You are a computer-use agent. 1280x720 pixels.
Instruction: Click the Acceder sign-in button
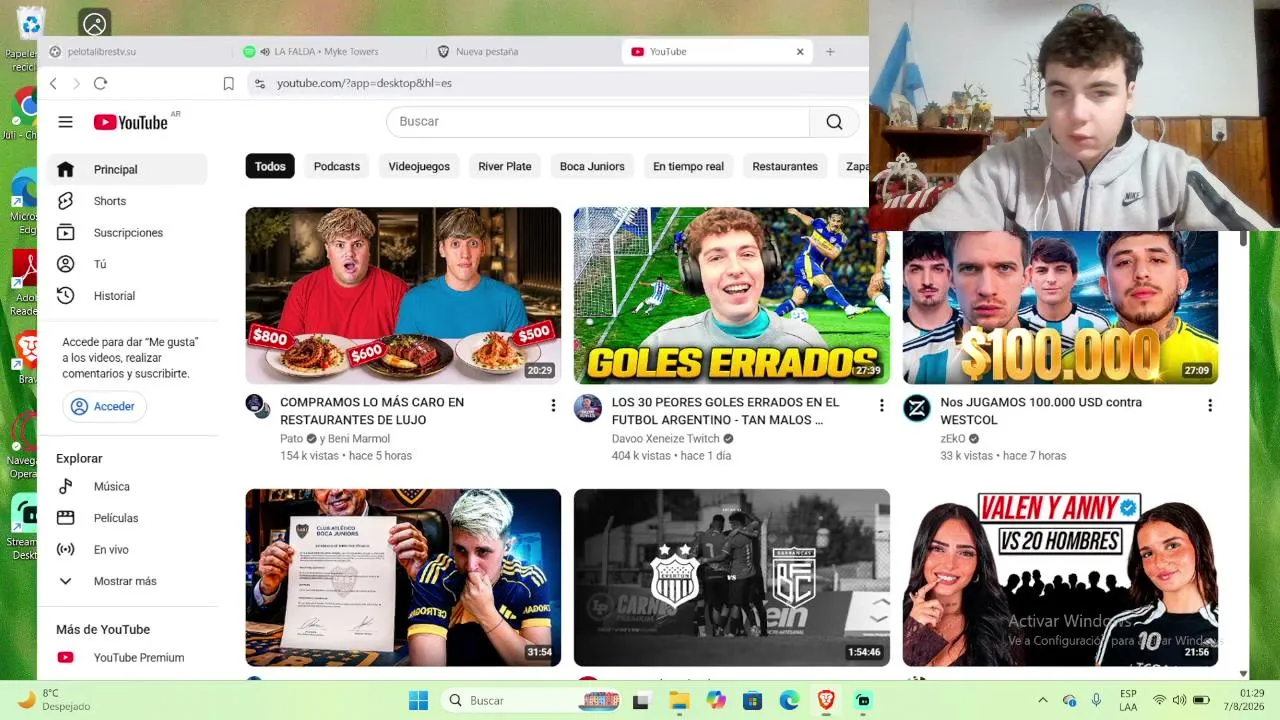pos(104,406)
